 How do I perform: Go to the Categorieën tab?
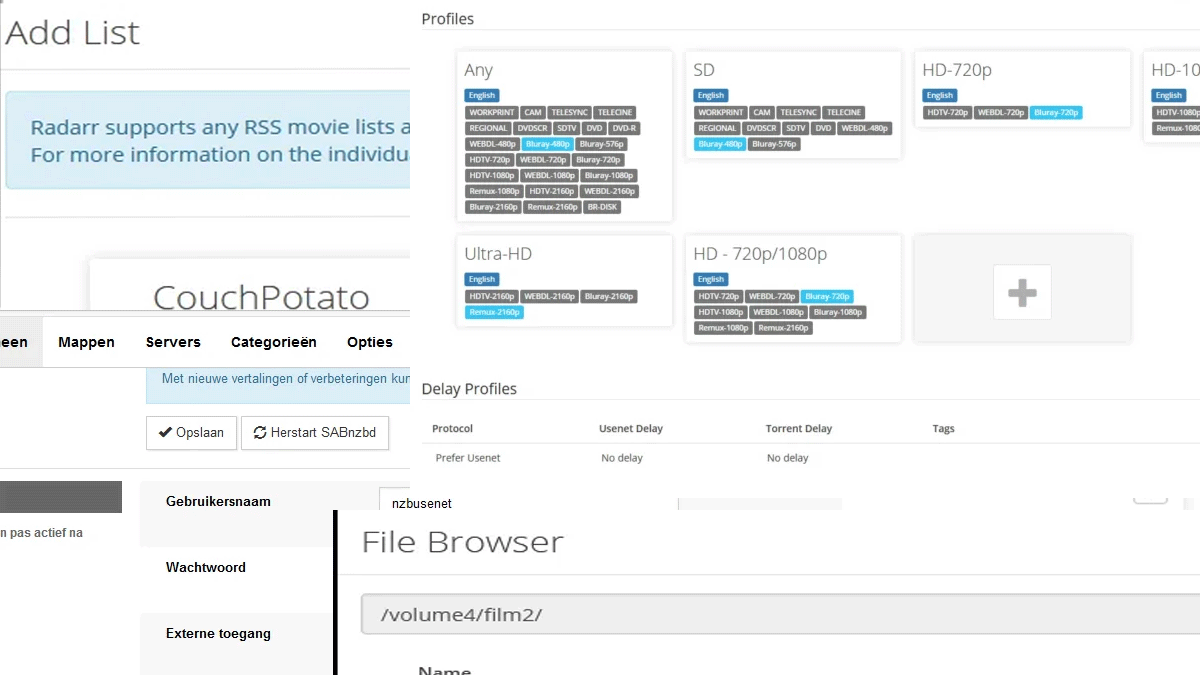point(273,342)
